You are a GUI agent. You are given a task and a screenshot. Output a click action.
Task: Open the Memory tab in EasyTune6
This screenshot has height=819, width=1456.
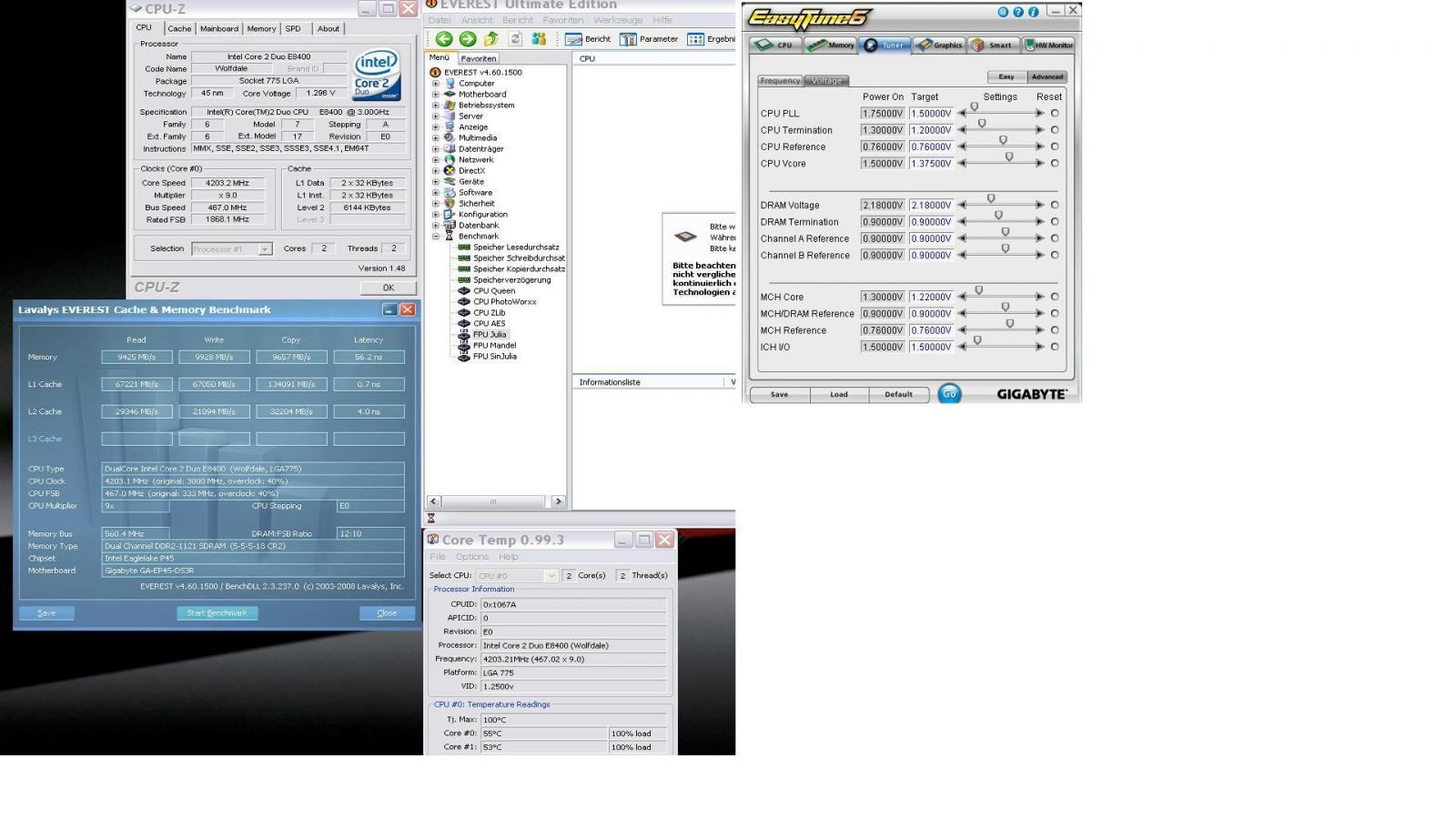click(831, 45)
